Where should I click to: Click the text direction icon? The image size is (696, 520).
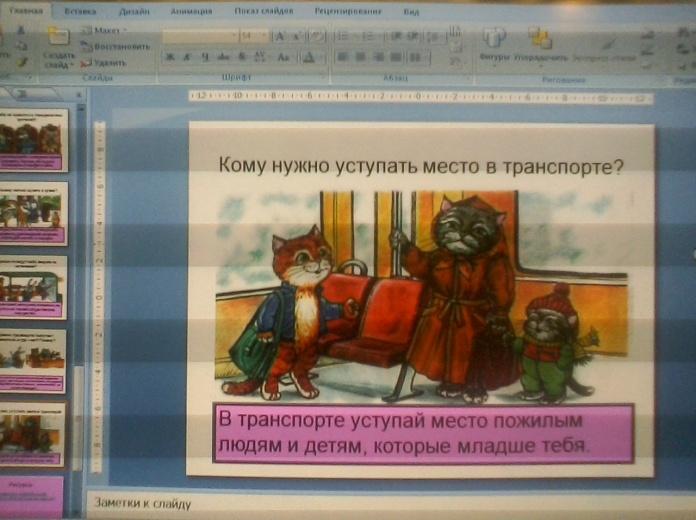tap(455, 32)
